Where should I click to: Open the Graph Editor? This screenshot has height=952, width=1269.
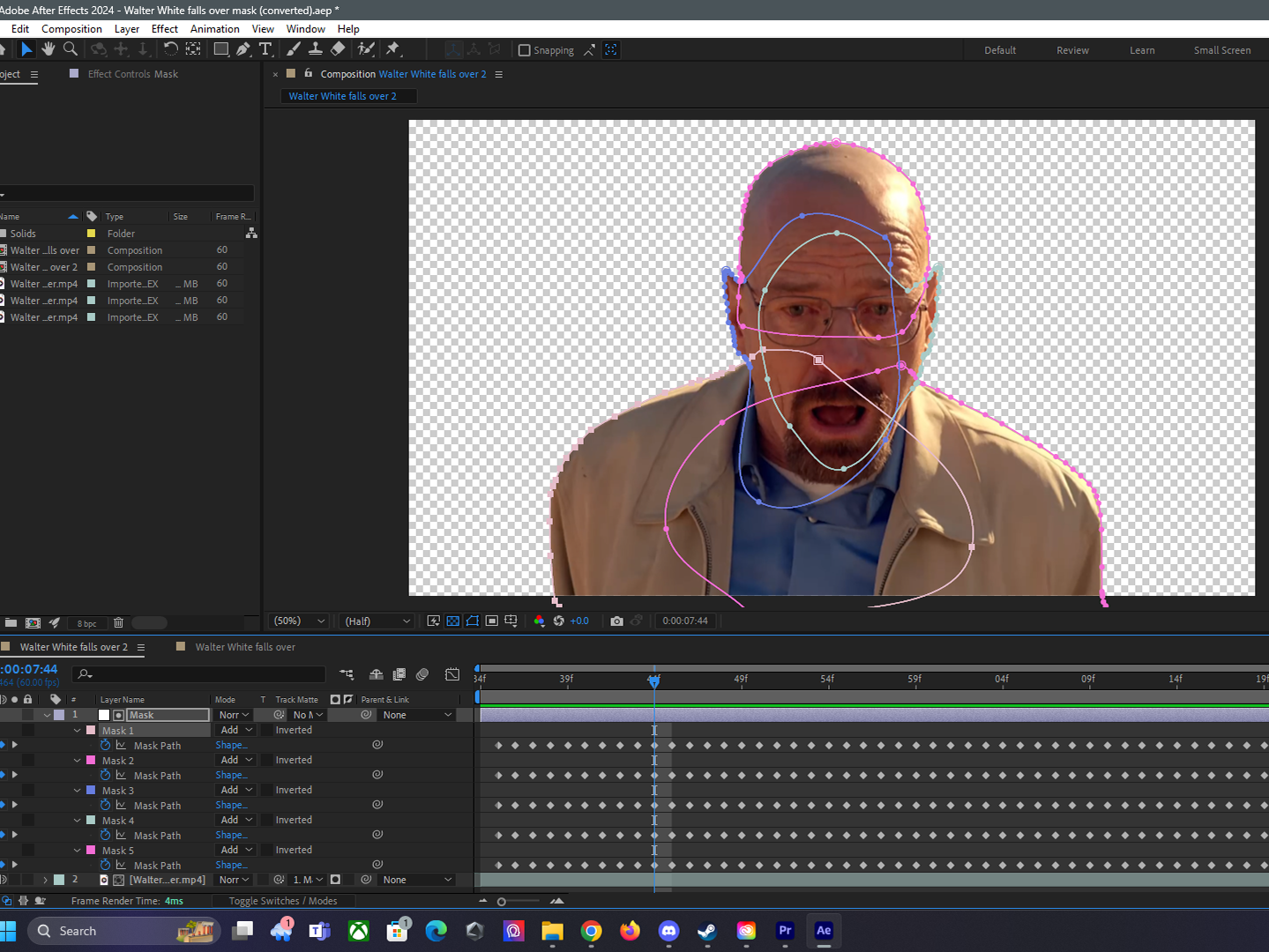[452, 674]
